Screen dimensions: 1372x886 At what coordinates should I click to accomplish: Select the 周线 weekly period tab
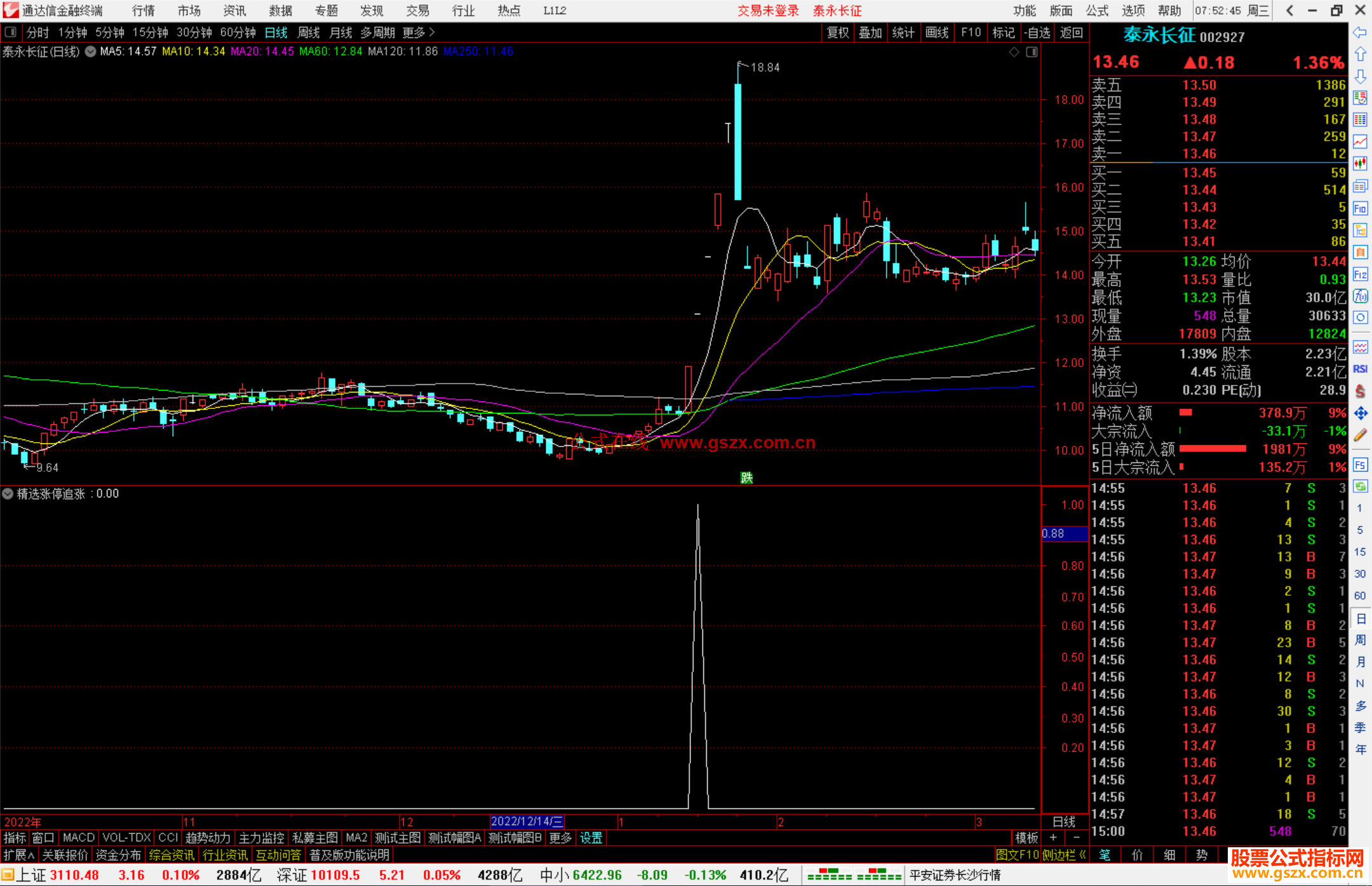309,32
